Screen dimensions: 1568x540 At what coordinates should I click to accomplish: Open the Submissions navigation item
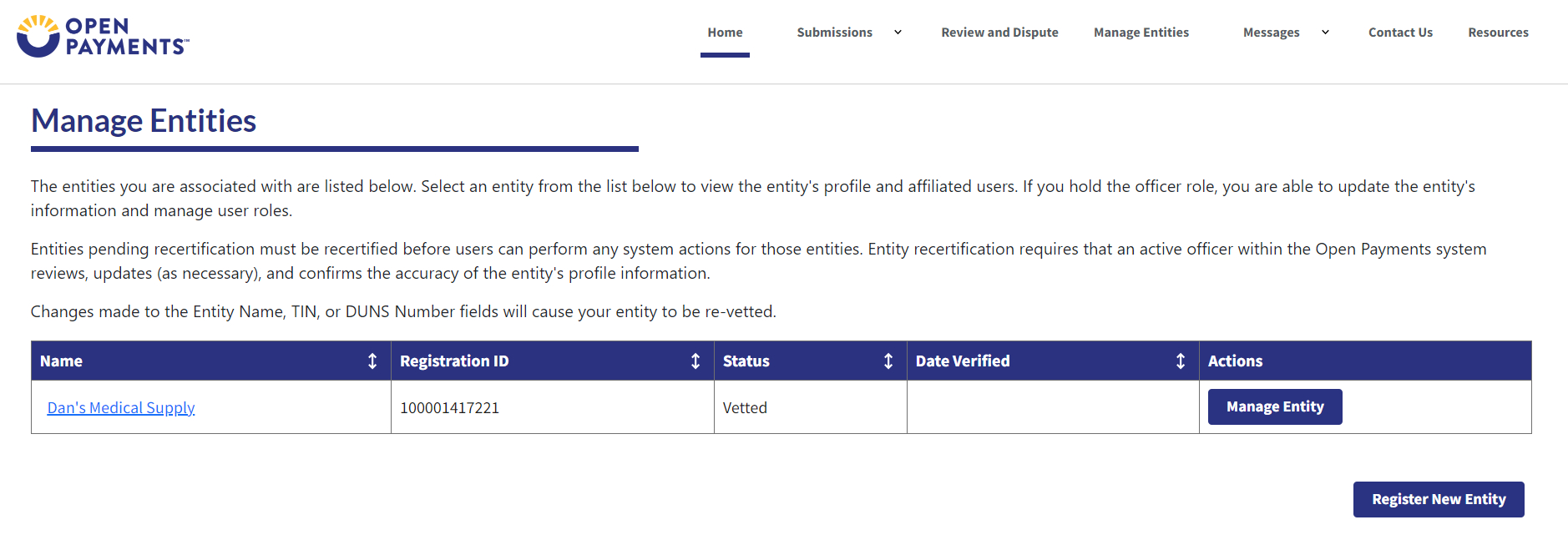pyautogui.click(x=834, y=33)
